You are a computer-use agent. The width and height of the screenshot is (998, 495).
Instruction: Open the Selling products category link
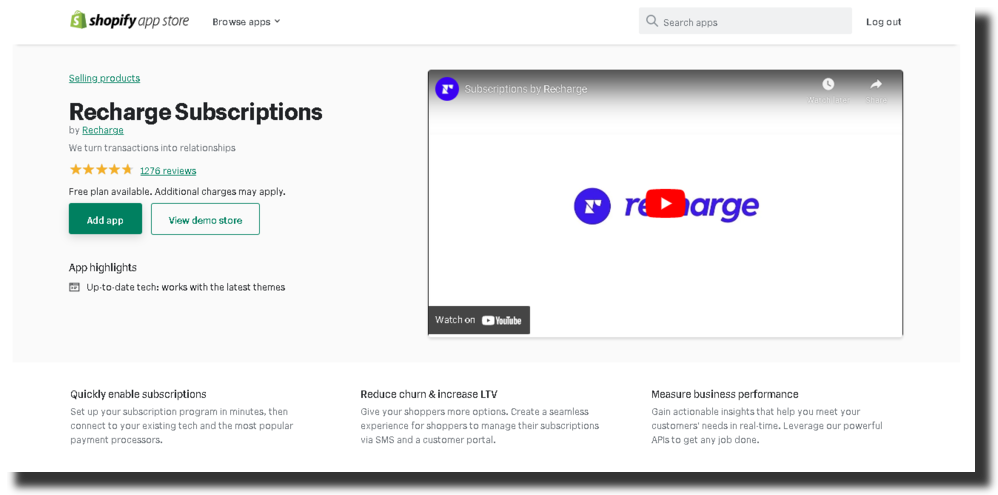[x=104, y=78]
